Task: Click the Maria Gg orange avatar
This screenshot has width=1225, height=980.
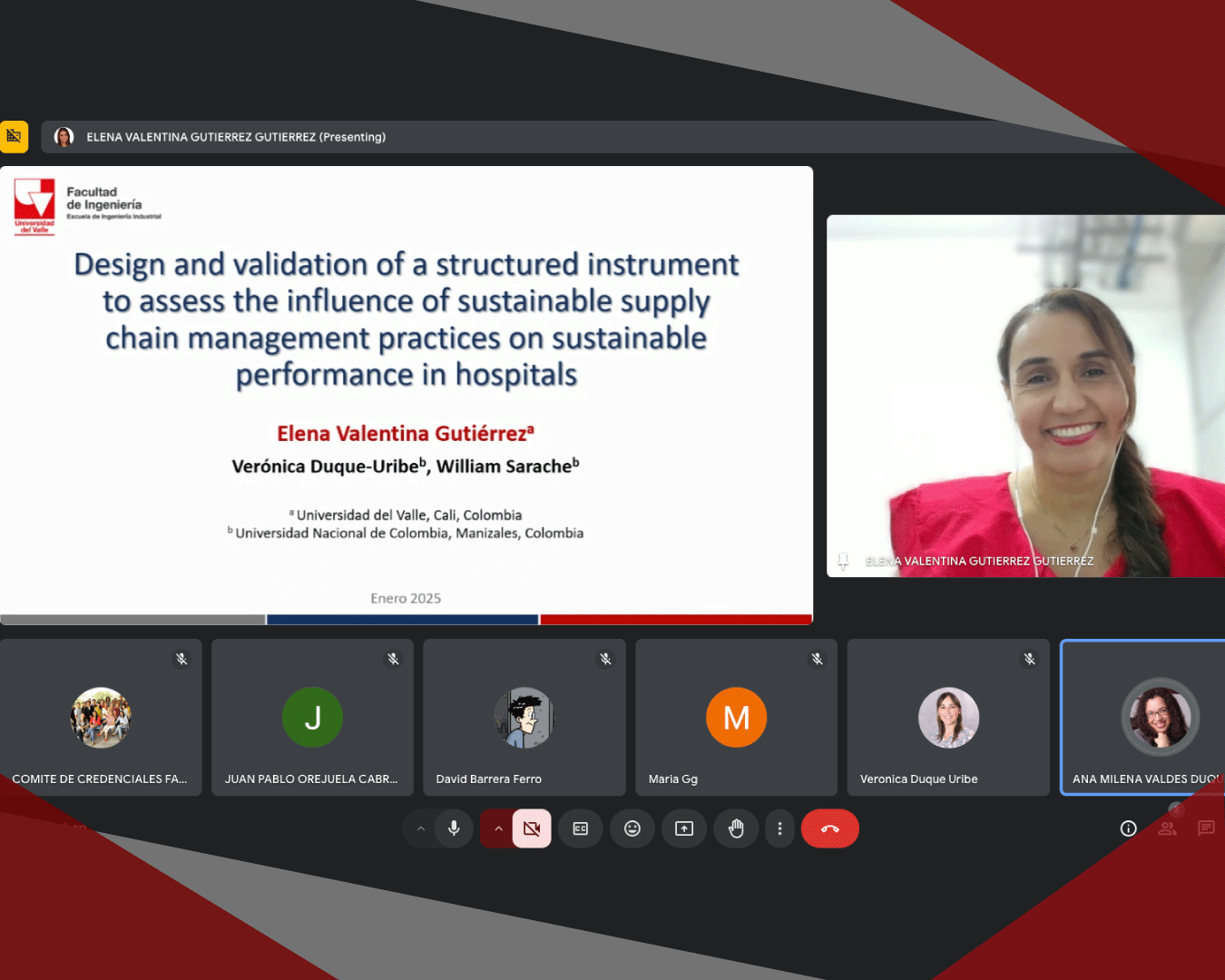Action: coord(736,718)
